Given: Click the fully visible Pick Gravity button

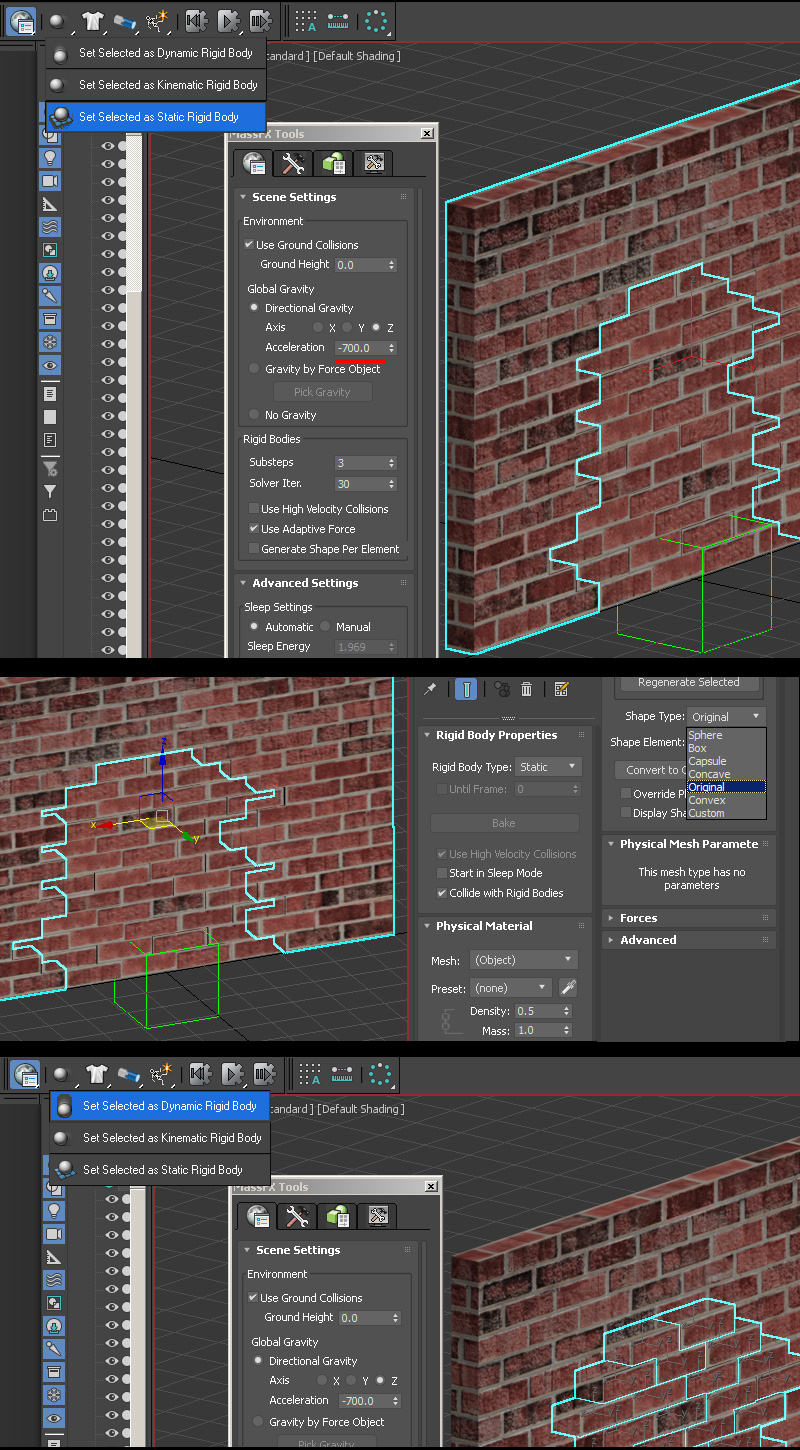Looking at the screenshot, I should [x=322, y=392].
